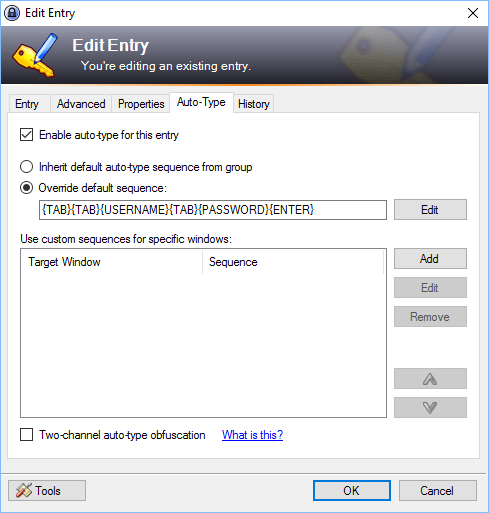The width and height of the screenshot is (489, 513).
Task: Click the Sequence column header
Action: point(293,262)
